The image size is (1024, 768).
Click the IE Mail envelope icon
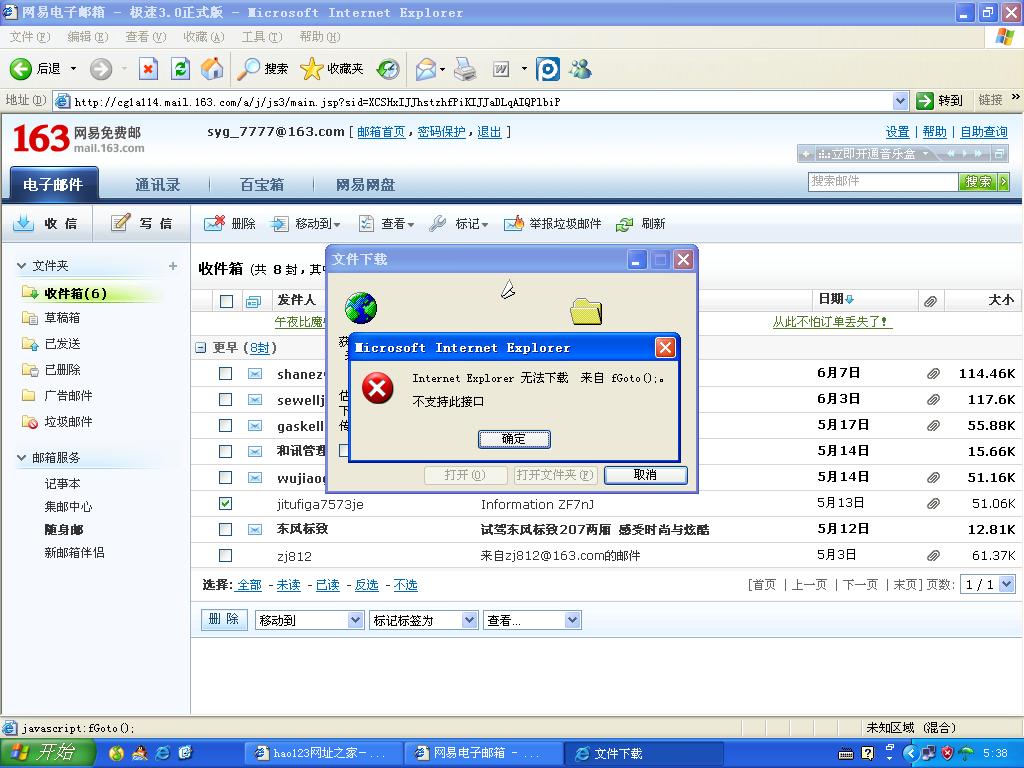tap(426, 69)
